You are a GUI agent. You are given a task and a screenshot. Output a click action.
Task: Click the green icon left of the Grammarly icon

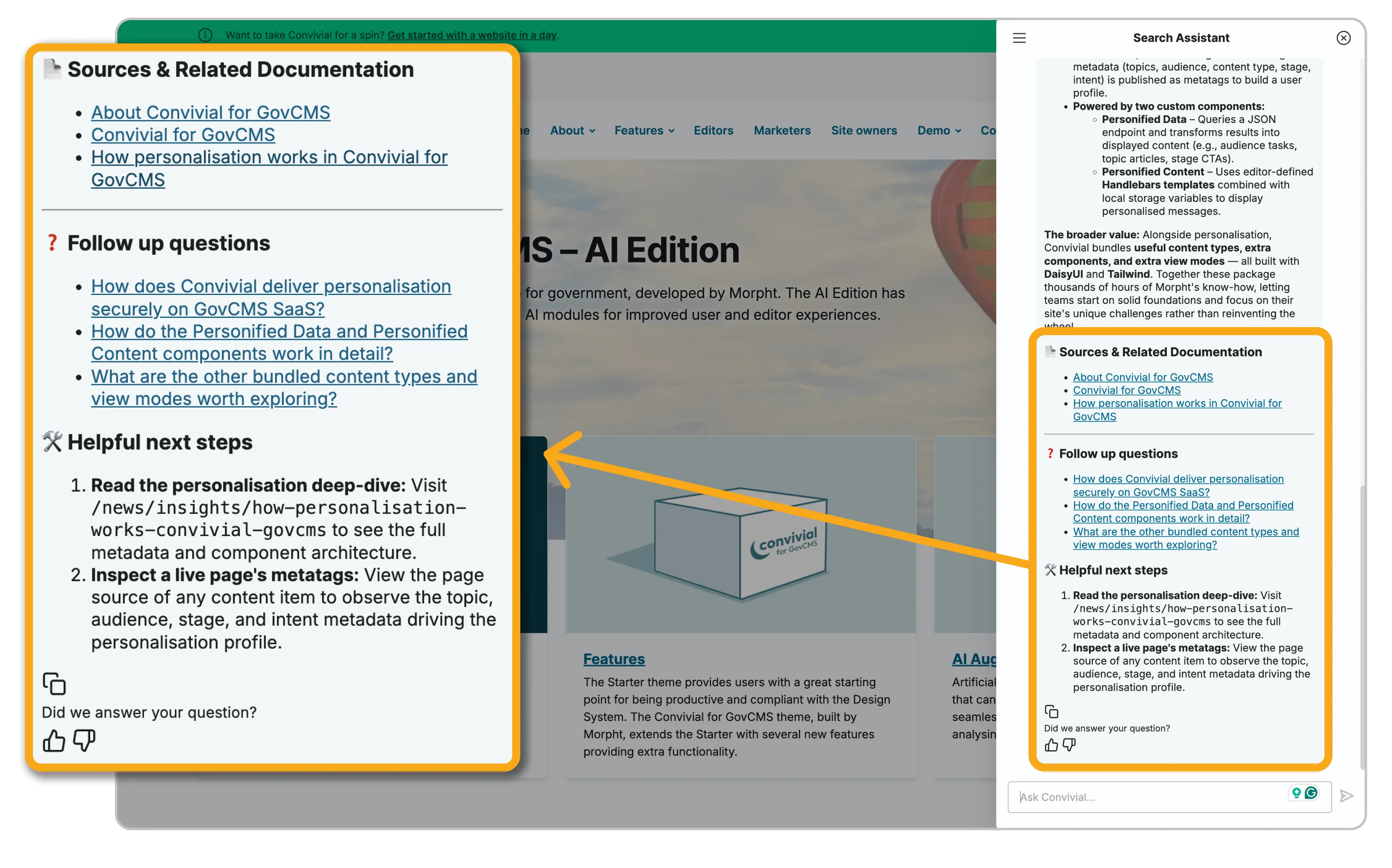point(1296,793)
